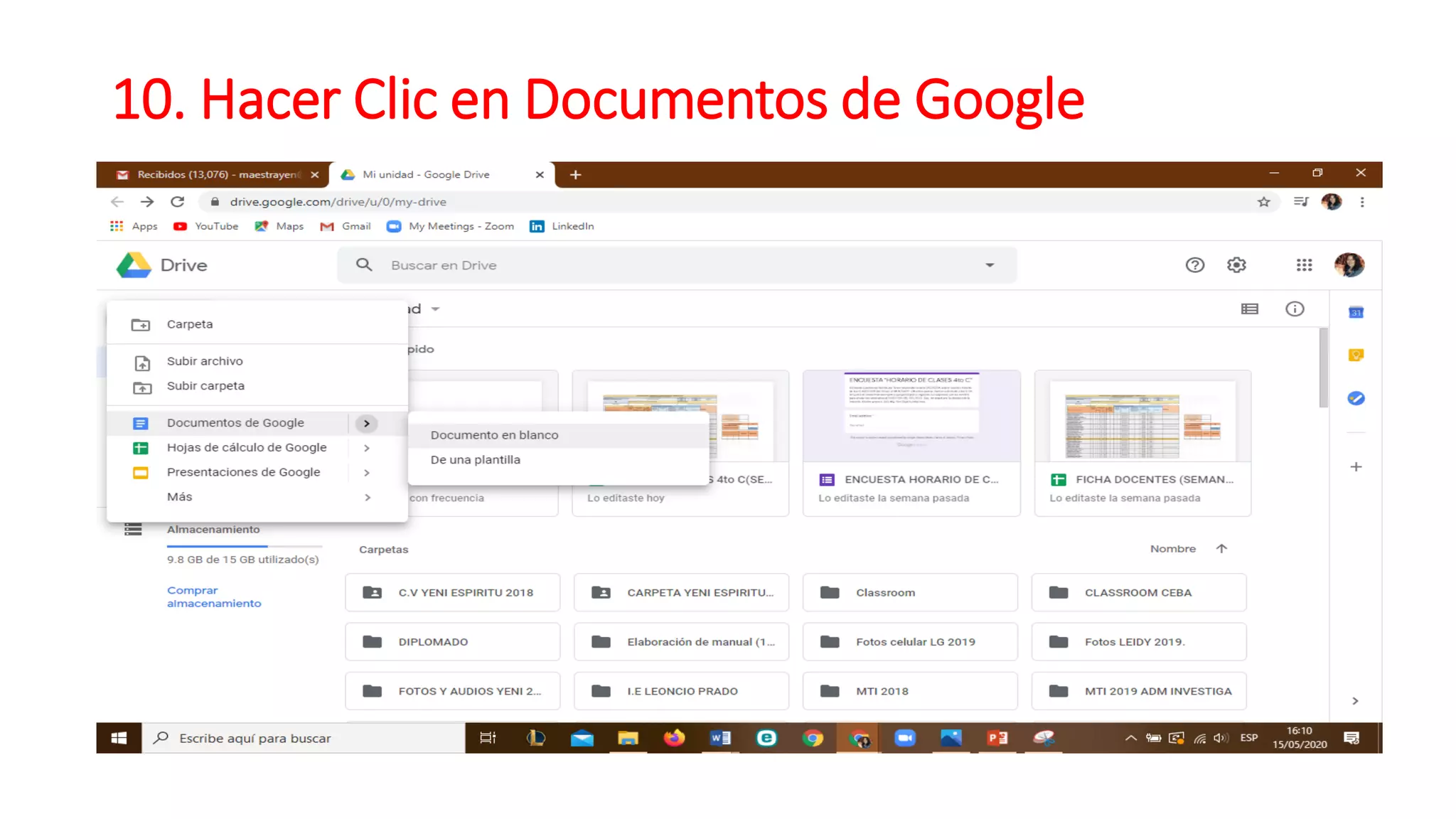The image size is (1456, 819).
Task: Open Firefox from the taskbar
Action: (x=673, y=738)
